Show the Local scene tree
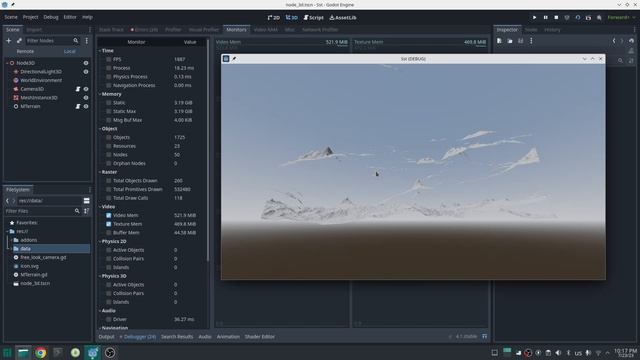 pyautogui.click(x=69, y=51)
